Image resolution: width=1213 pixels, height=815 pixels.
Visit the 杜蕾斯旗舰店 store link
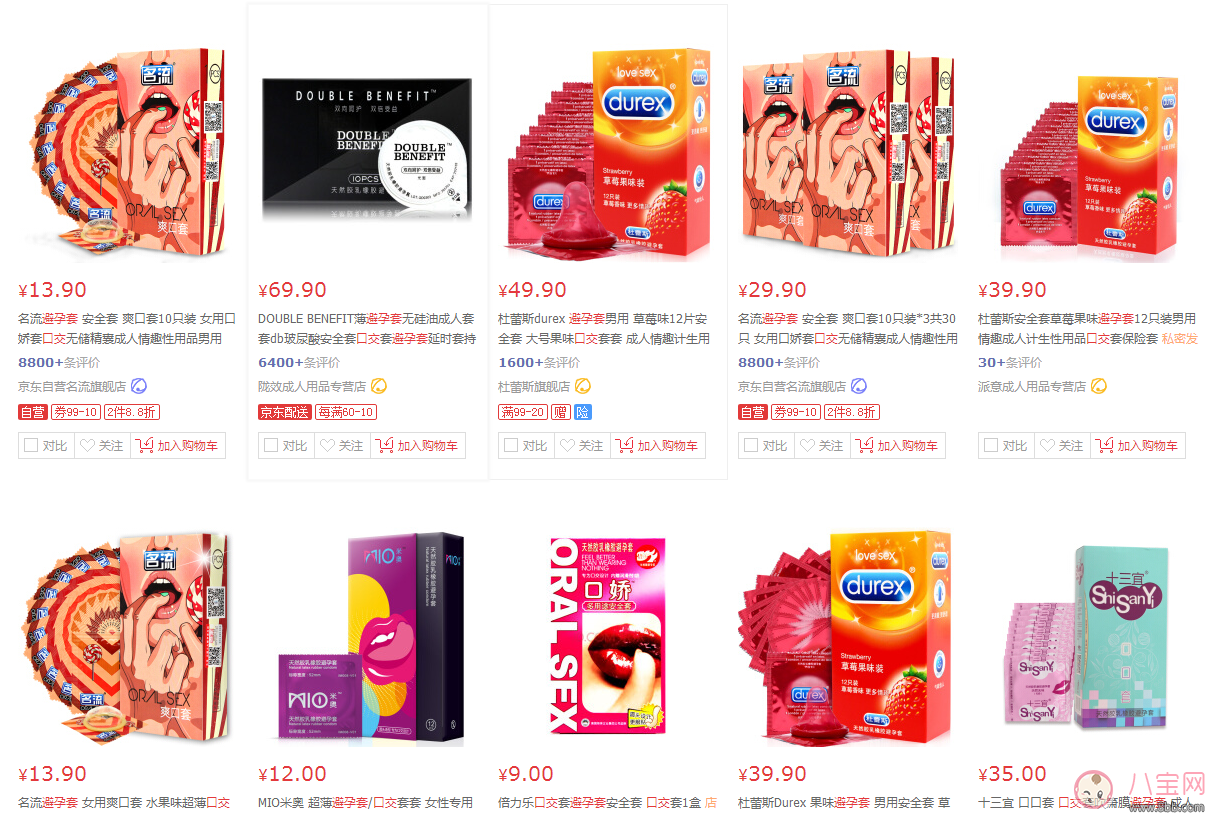pos(534,386)
